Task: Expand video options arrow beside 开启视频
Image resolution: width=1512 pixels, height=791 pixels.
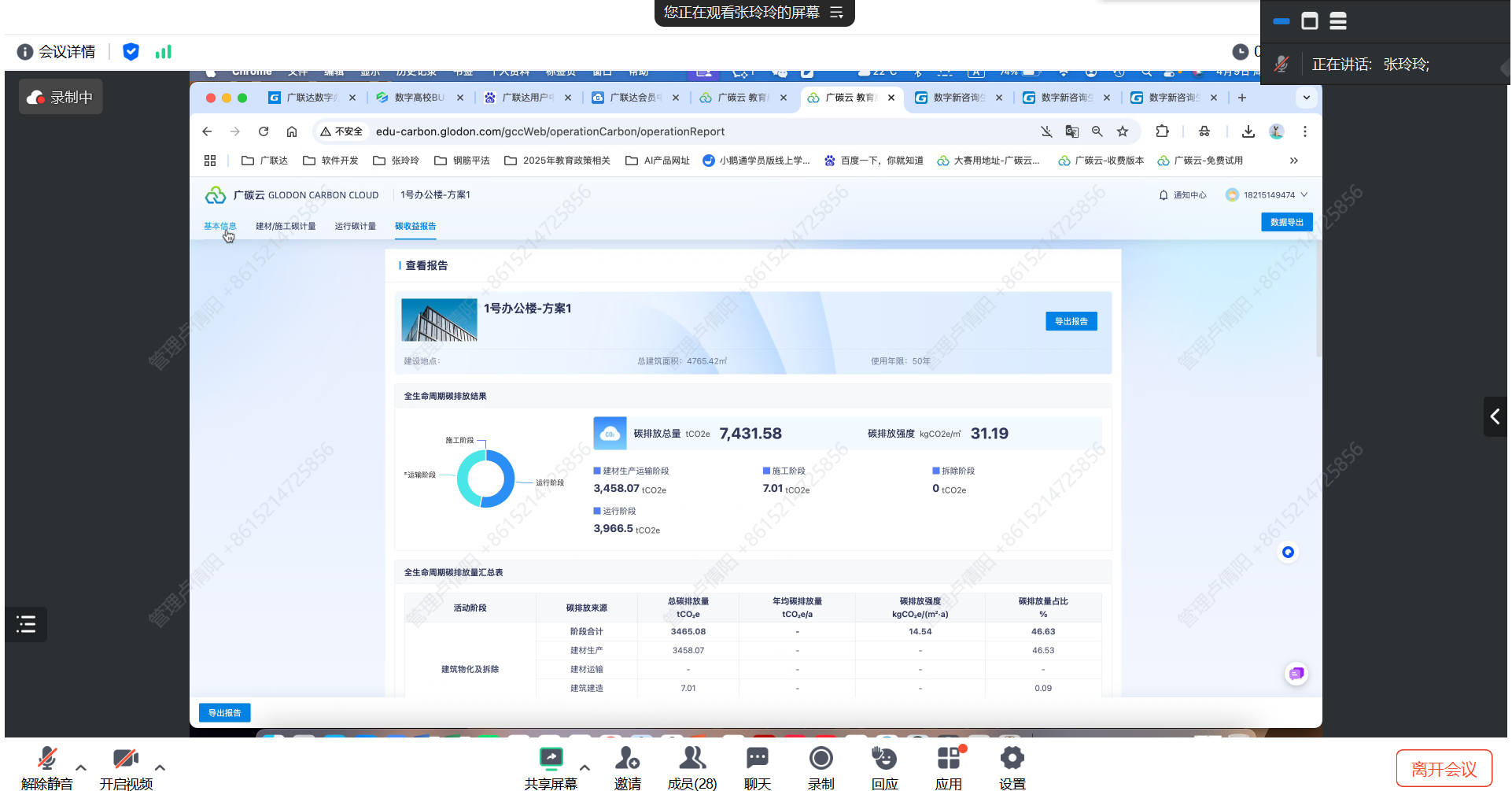Action: tap(160, 767)
